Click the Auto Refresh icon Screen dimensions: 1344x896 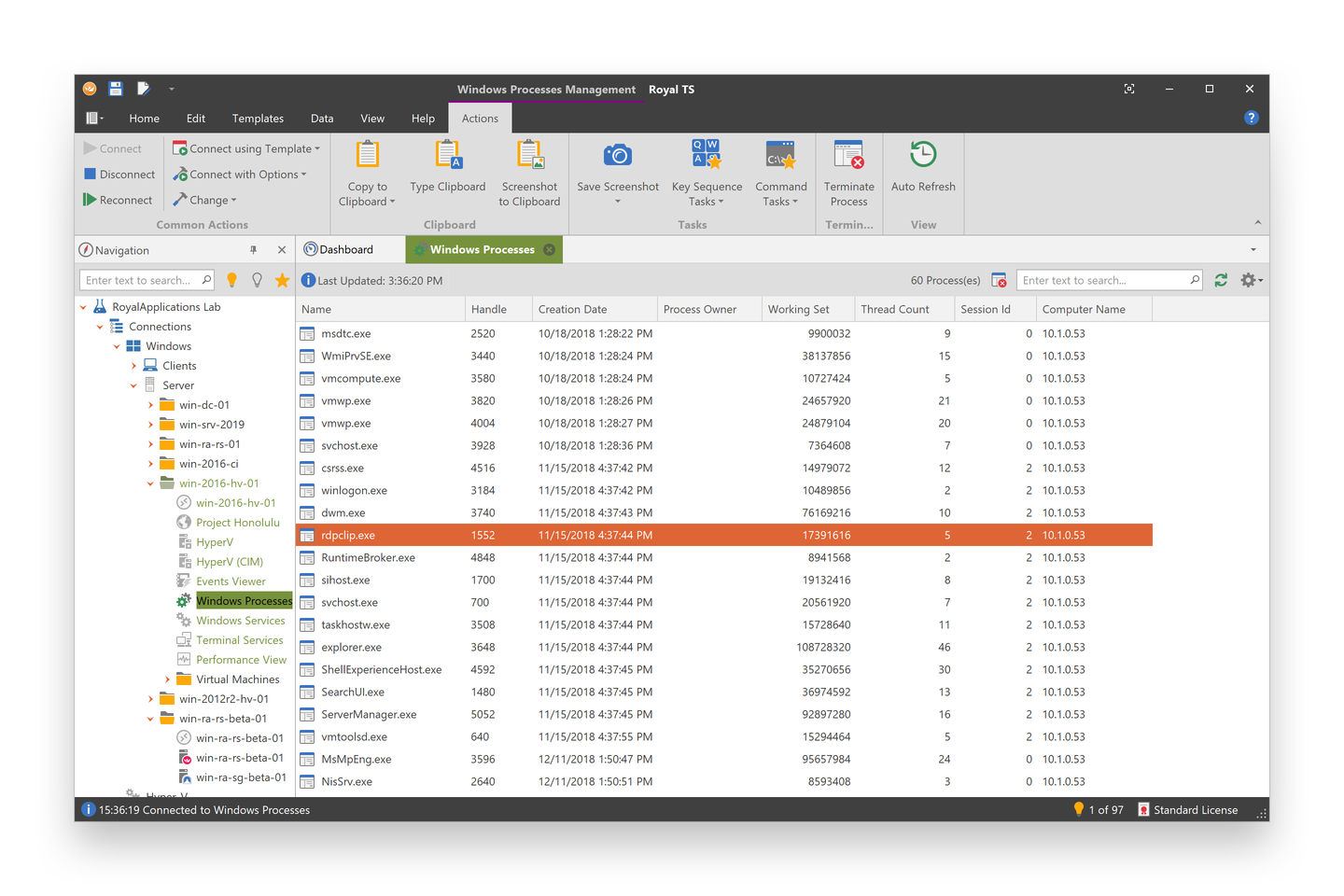coord(922,153)
